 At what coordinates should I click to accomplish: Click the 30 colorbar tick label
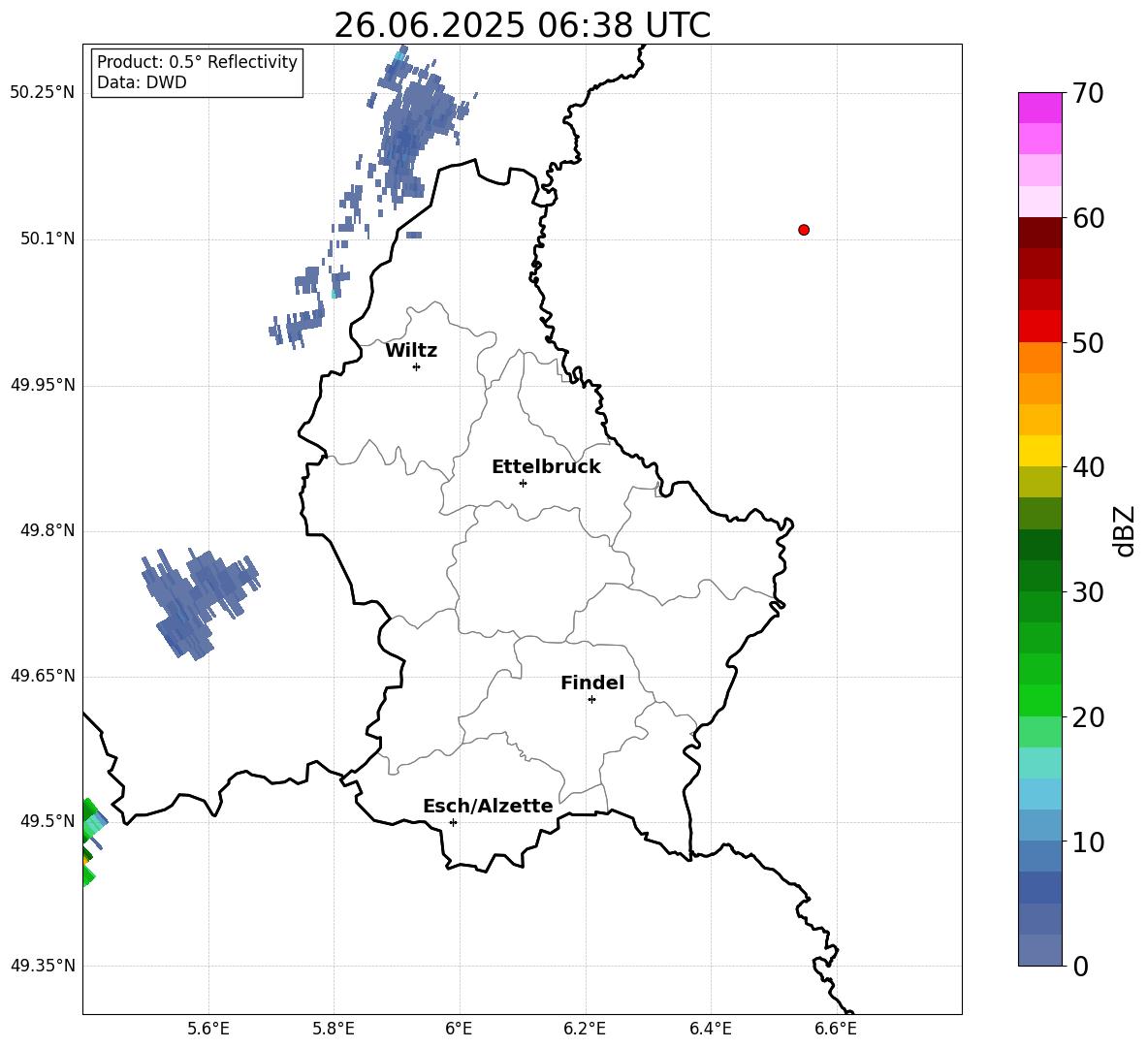coord(1088,592)
